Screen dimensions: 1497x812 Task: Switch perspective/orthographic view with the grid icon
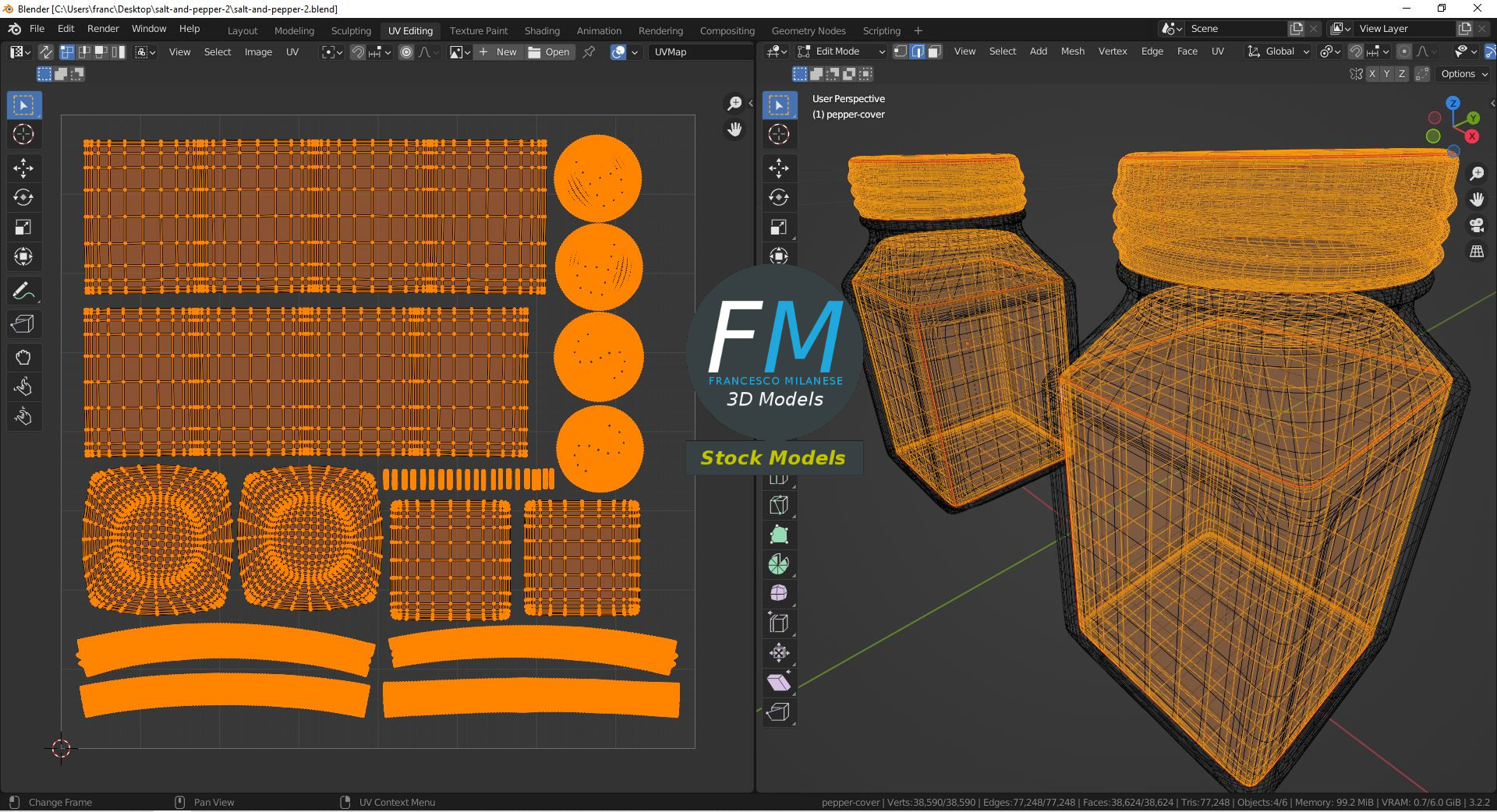pyautogui.click(x=1477, y=252)
